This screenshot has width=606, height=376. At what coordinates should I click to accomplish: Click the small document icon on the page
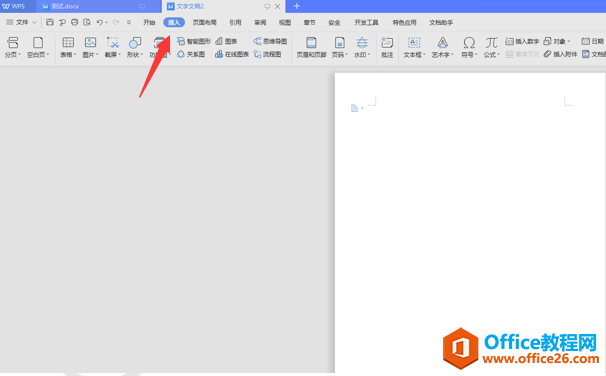(354, 108)
